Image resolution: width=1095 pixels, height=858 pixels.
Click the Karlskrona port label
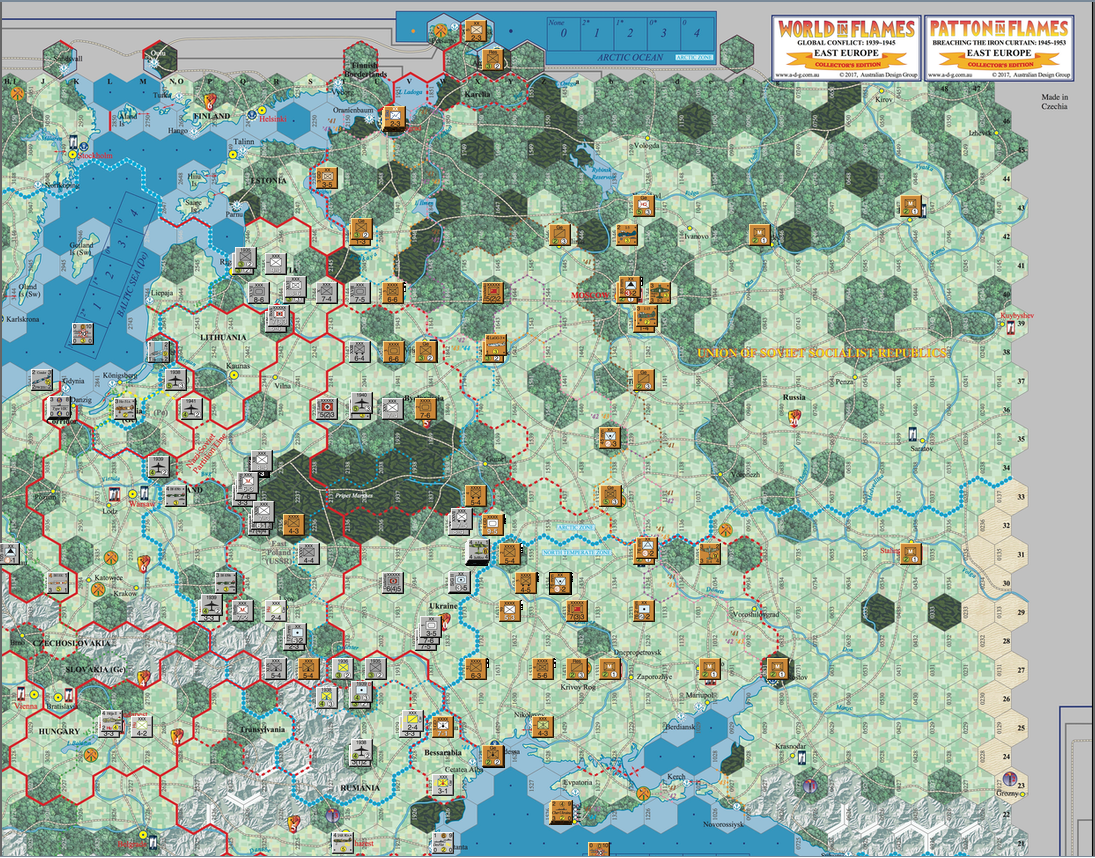click(x=22, y=319)
